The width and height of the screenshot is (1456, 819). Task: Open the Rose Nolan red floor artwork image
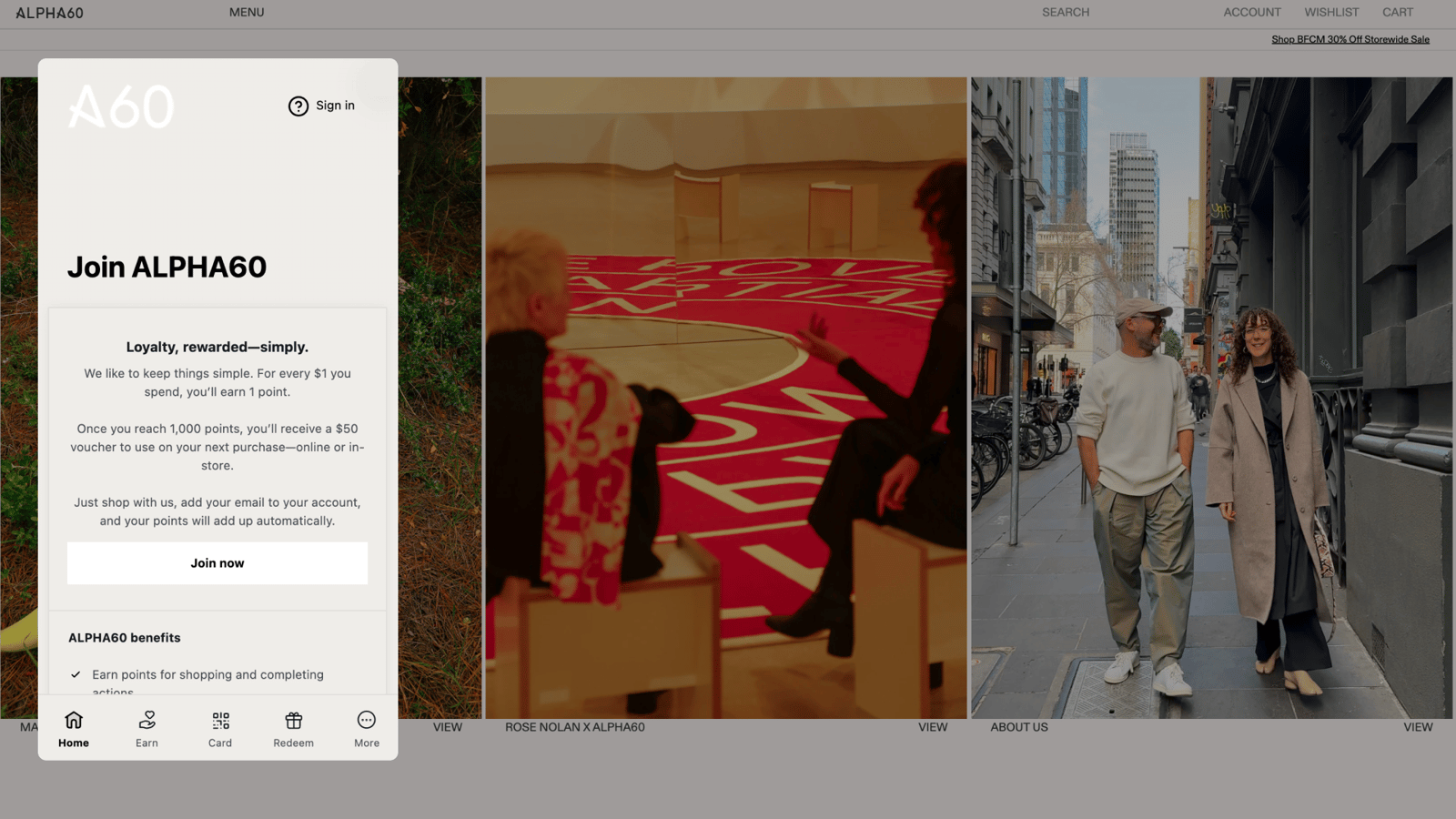[x=726, y=398]
